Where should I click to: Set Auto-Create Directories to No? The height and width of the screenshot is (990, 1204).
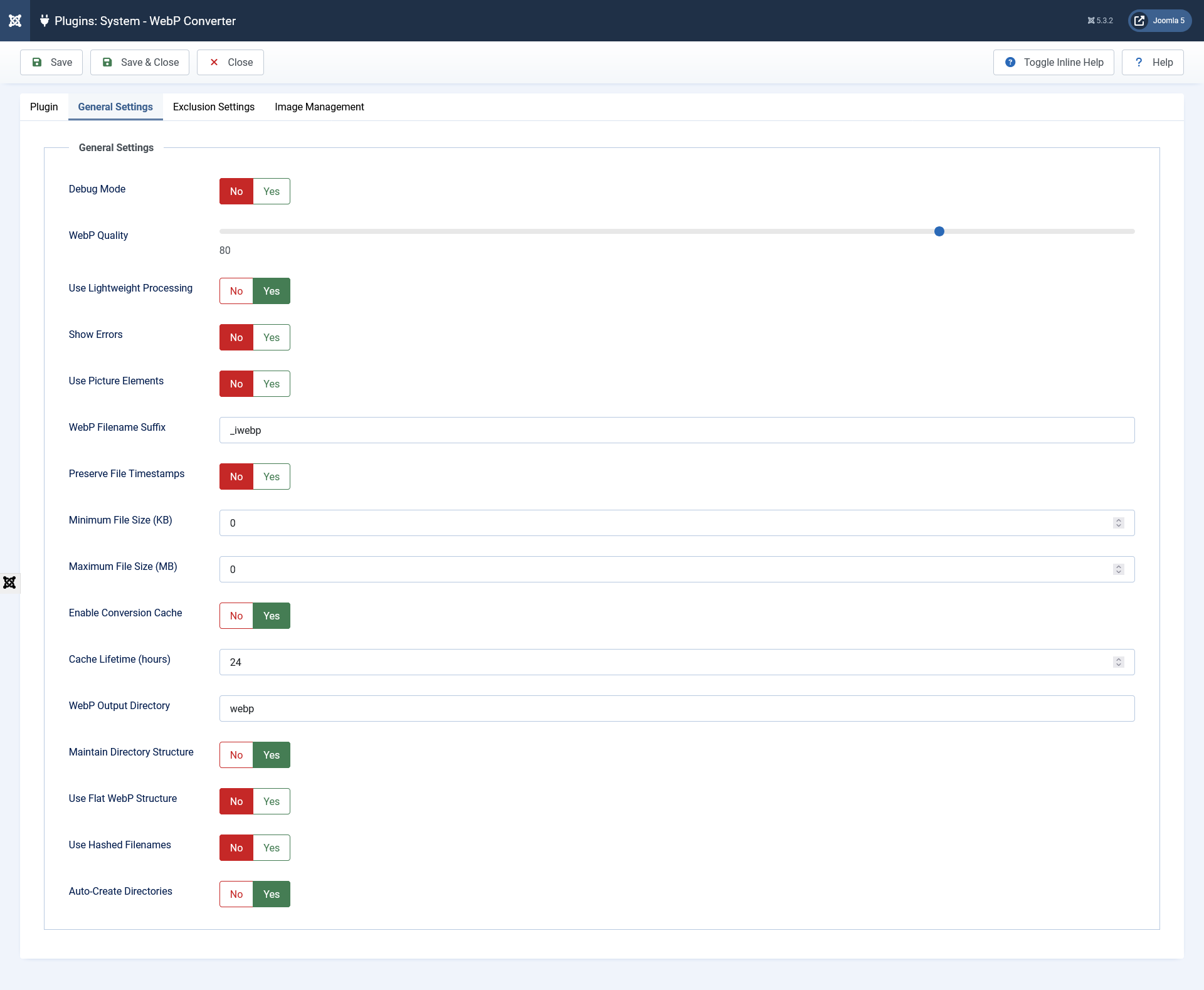click(x=236, y=894)
